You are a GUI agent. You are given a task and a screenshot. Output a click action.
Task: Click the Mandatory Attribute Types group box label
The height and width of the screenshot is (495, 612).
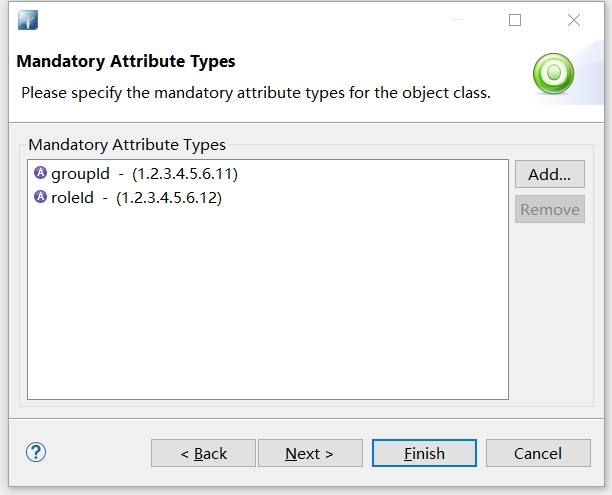pos(127,145)
